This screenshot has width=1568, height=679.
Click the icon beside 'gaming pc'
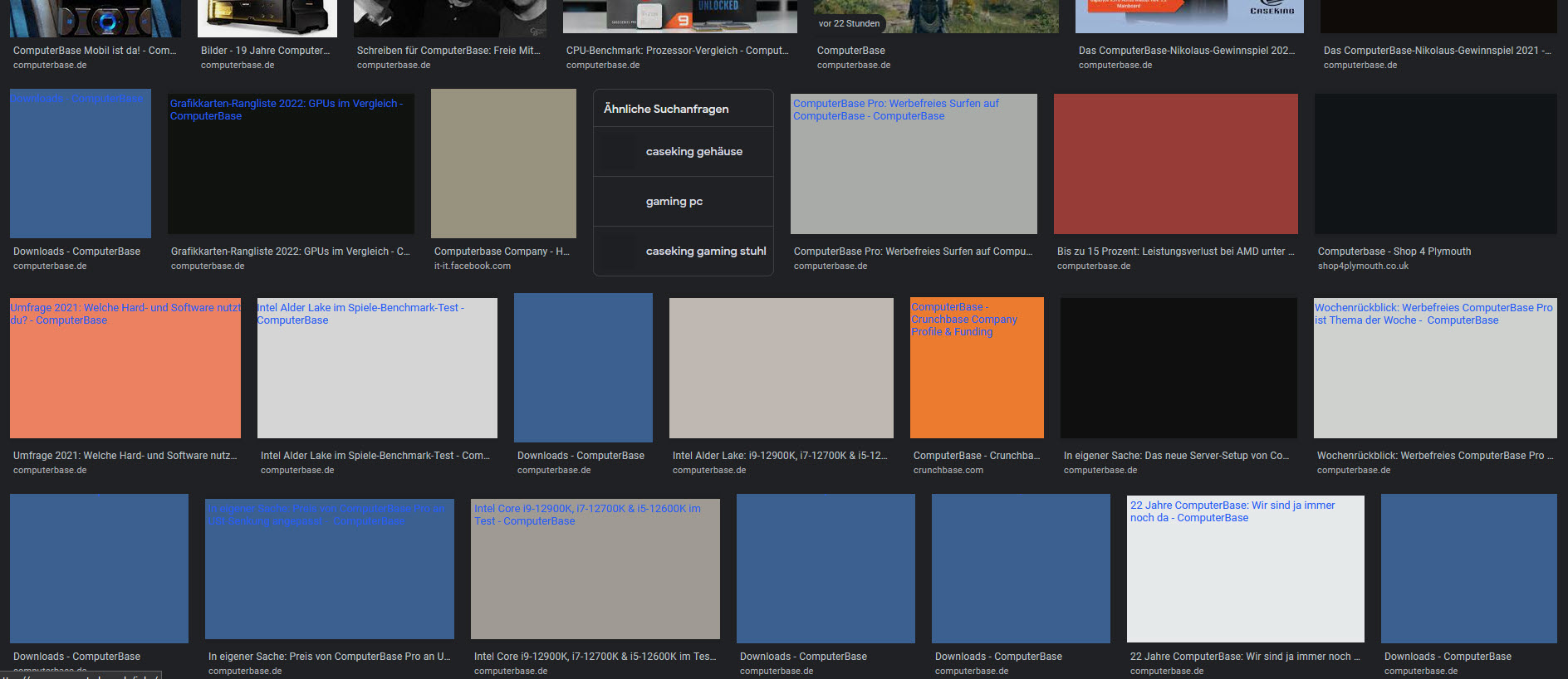[x=620, y=202]
